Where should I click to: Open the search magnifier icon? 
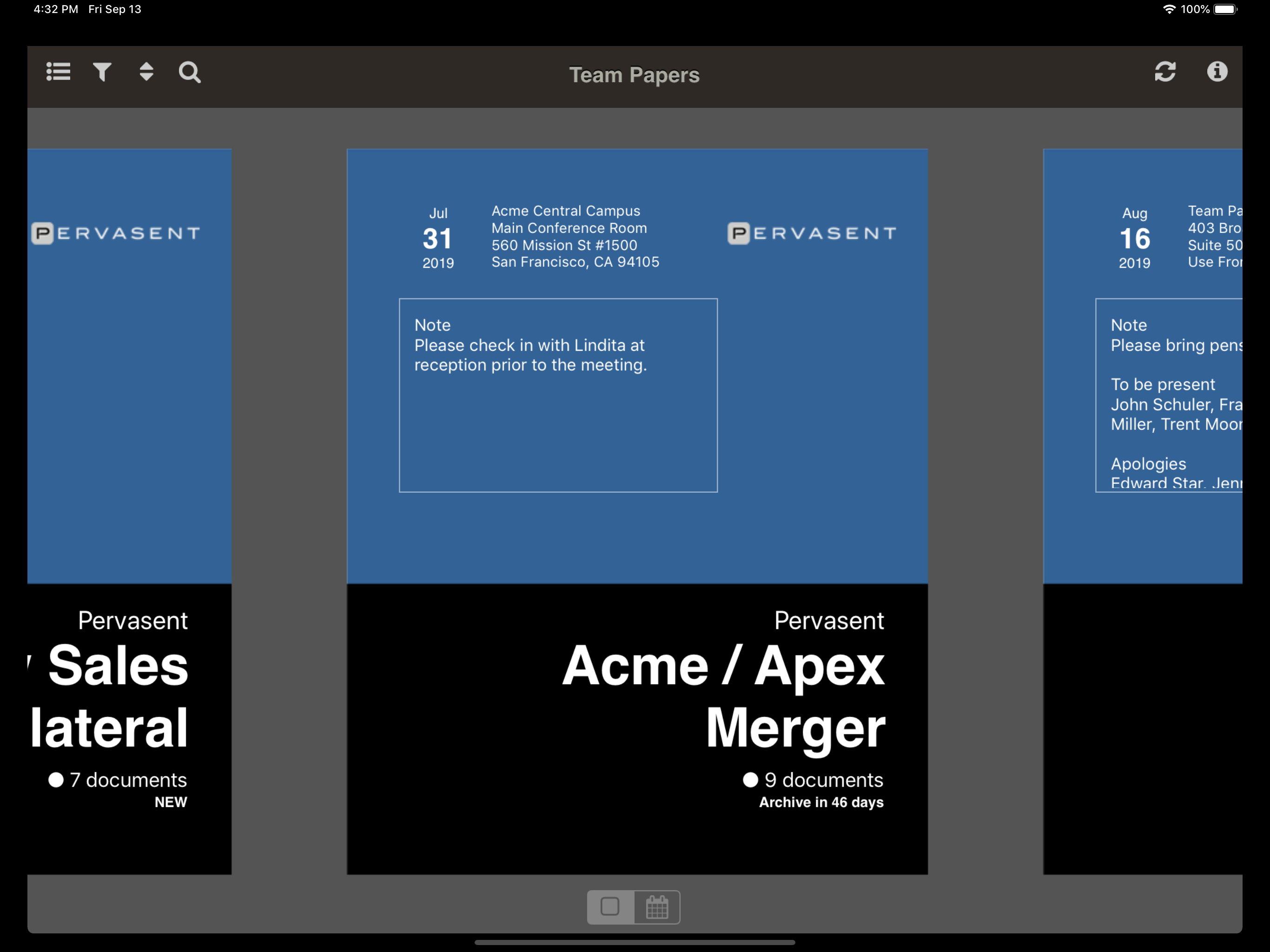point(190,73)
